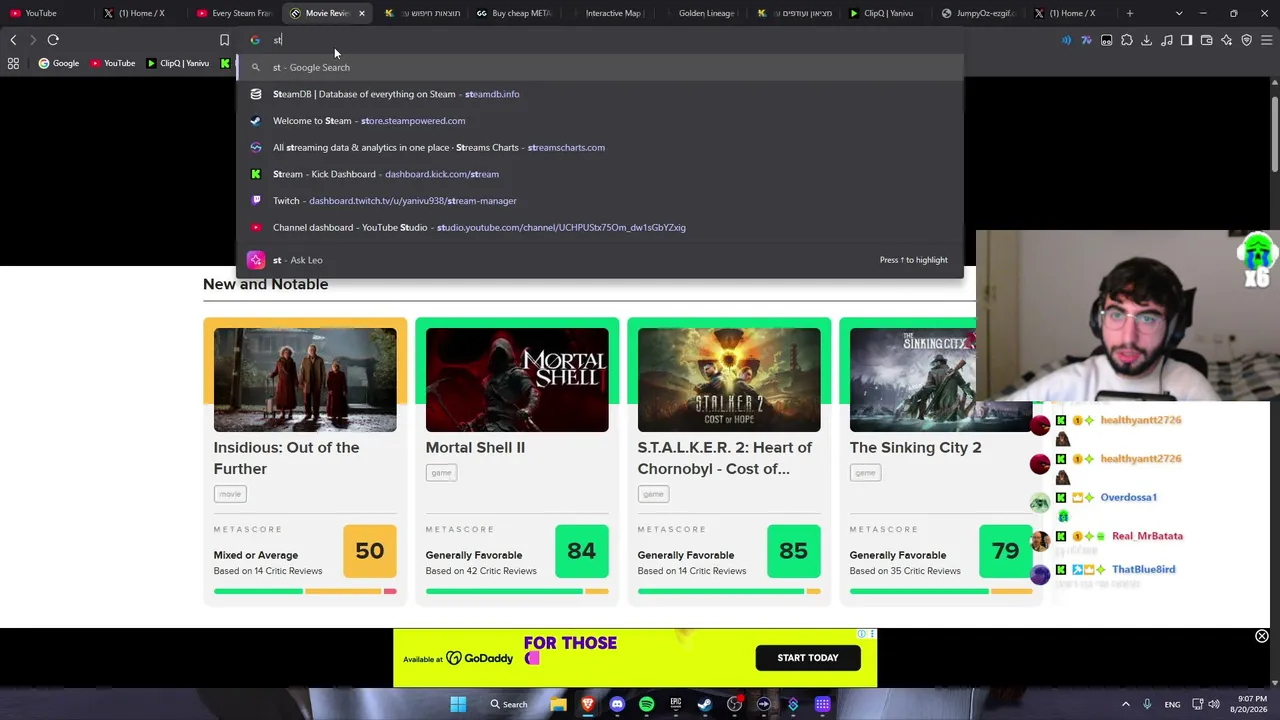This screenshot has width=1280, height=720.
Task: Open the S.T.A.L.K.E.R. 2 cover image
Action: click(x=729, y=380)
